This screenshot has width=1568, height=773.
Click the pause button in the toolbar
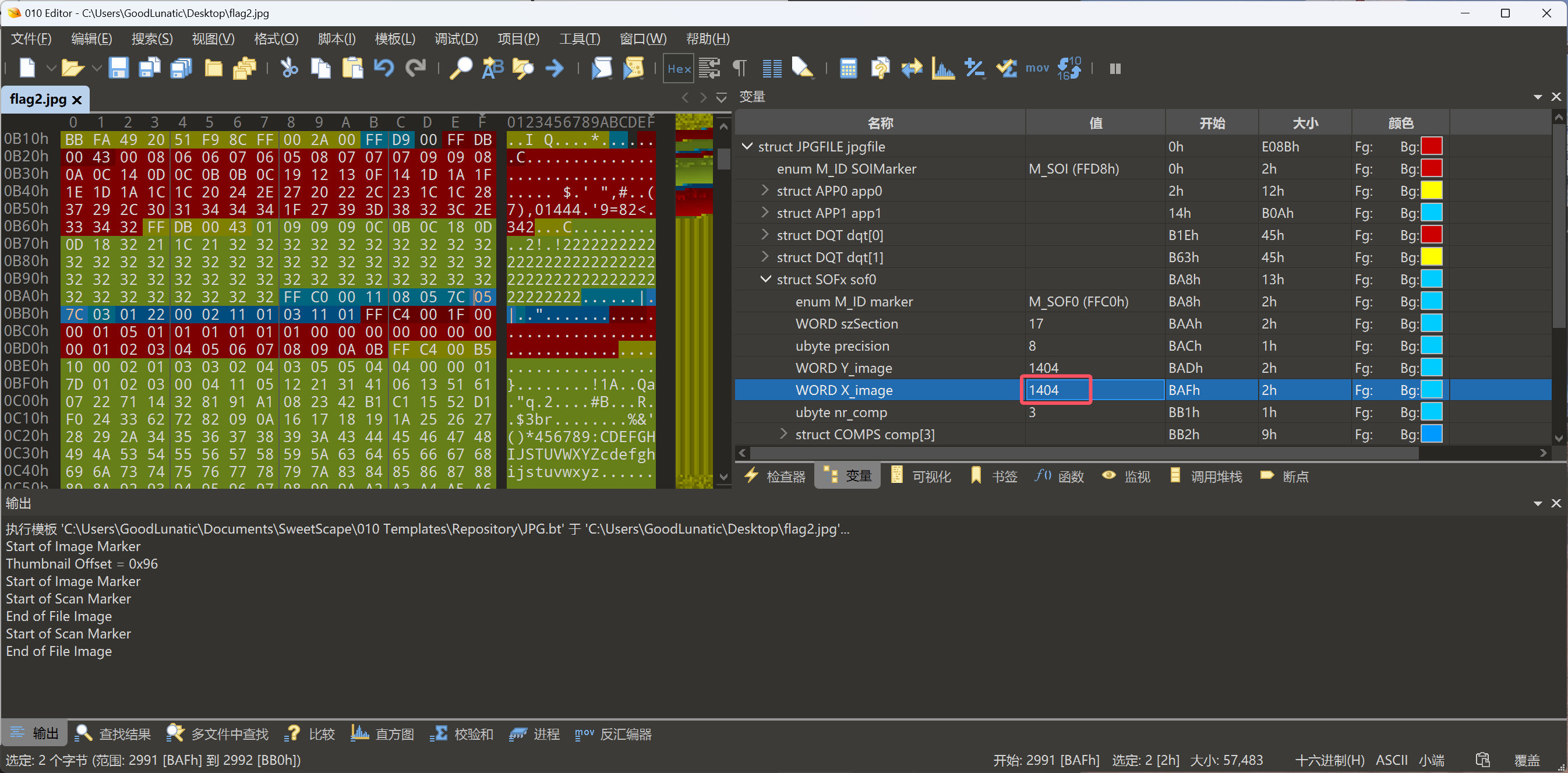[x=1114, y=69]
